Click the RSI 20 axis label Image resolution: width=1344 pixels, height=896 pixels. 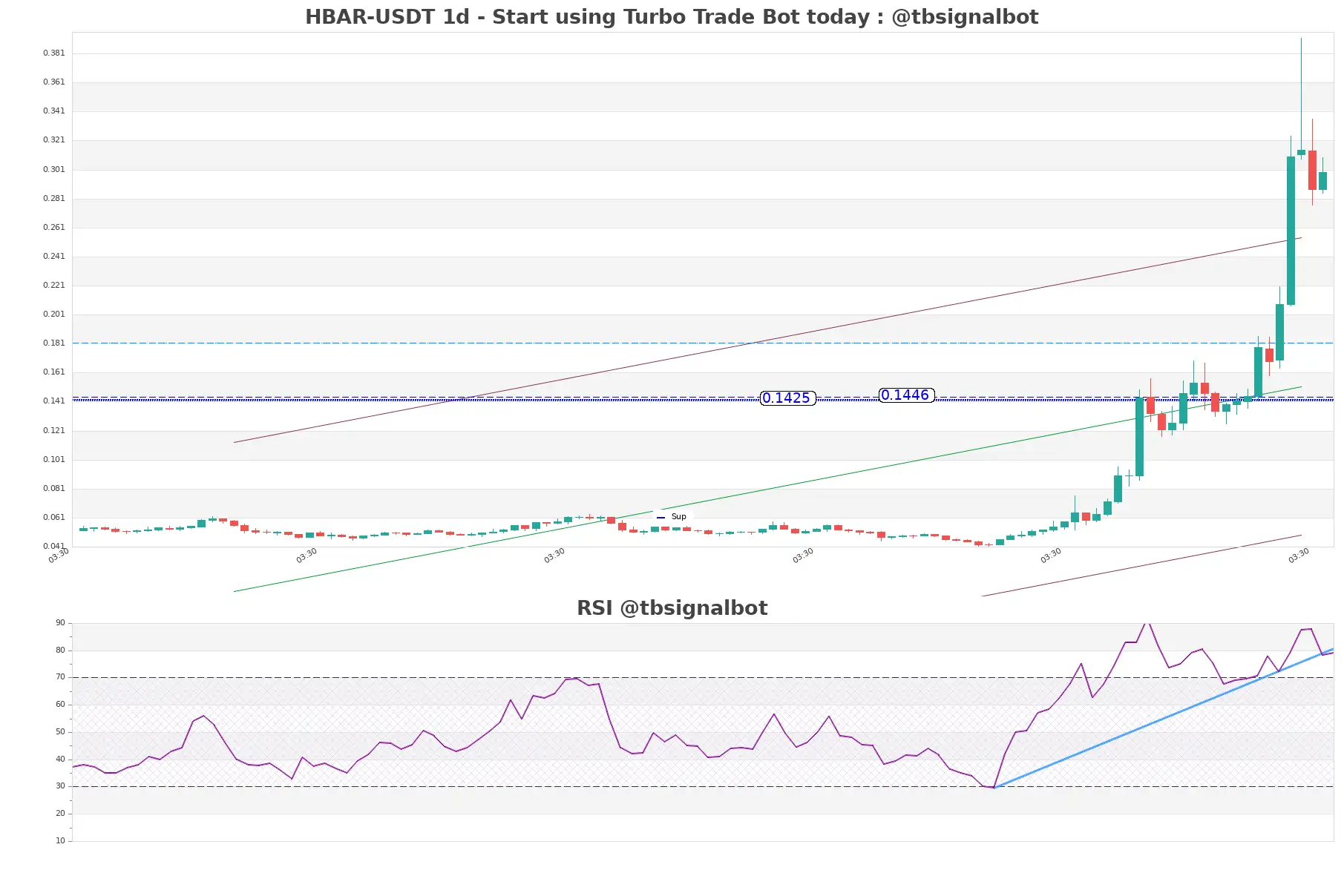[x=60, y=813]
